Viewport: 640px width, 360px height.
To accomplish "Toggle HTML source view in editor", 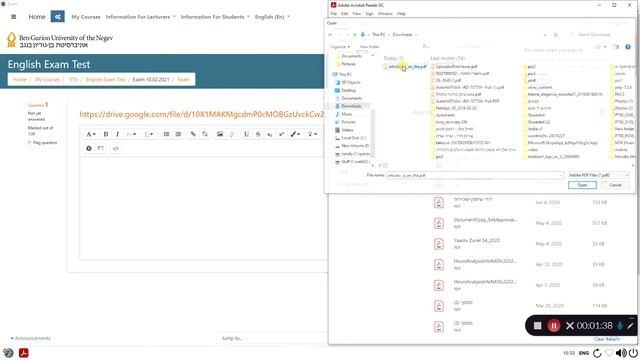I will [116, 148].
